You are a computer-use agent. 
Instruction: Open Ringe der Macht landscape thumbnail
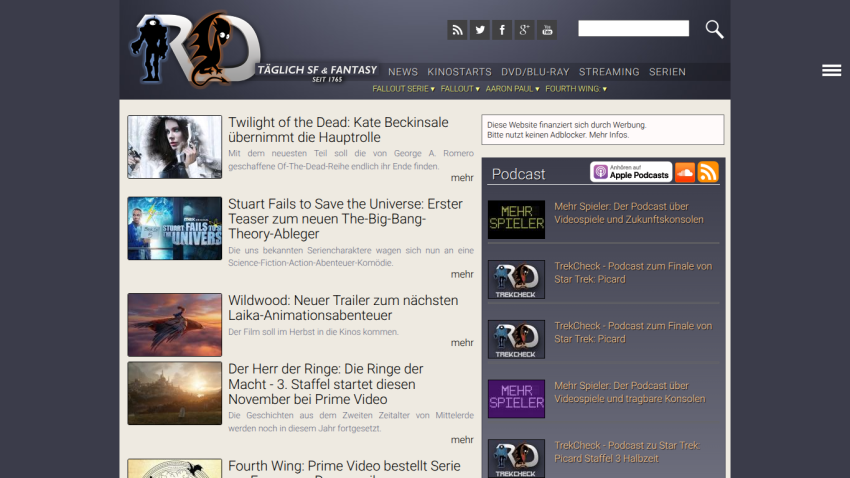tap(175, 393)
